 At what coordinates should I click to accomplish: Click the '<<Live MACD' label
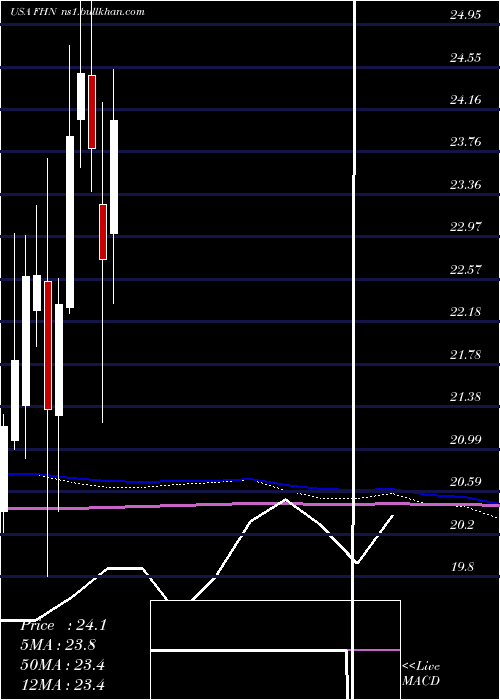click(x=421, y=674)
